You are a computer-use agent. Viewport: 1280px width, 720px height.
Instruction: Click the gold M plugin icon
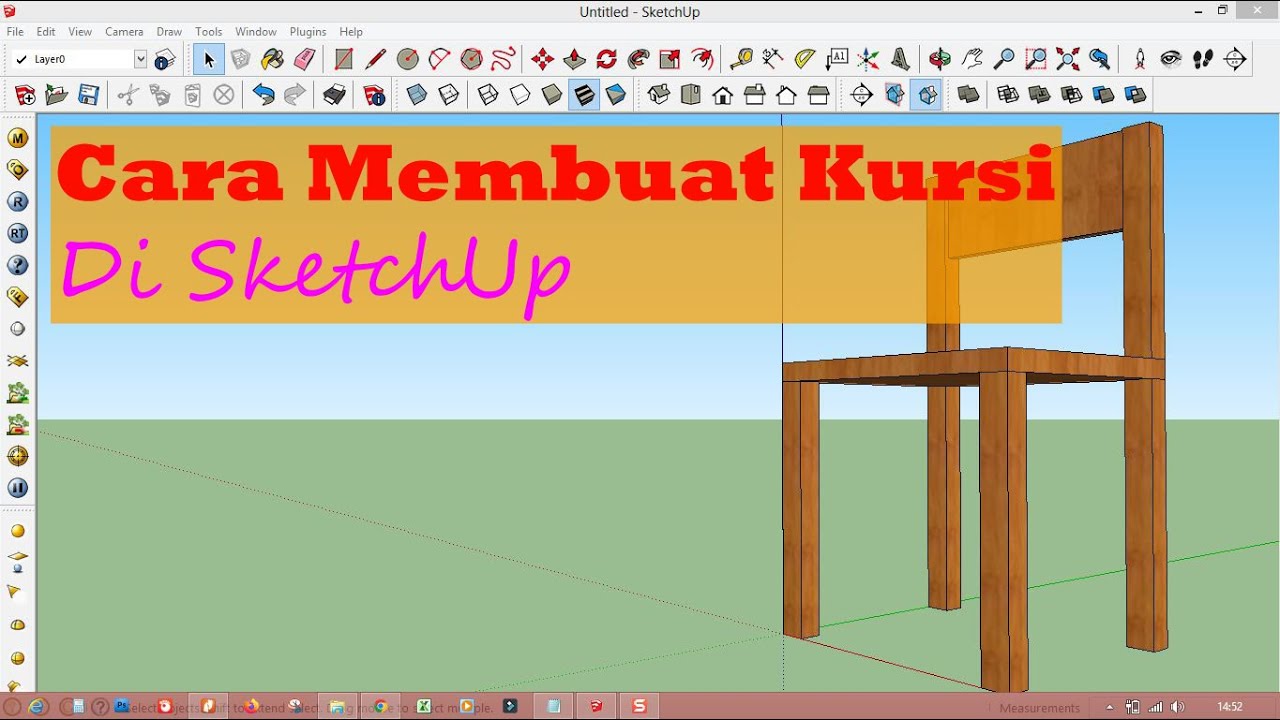point(17,138)
